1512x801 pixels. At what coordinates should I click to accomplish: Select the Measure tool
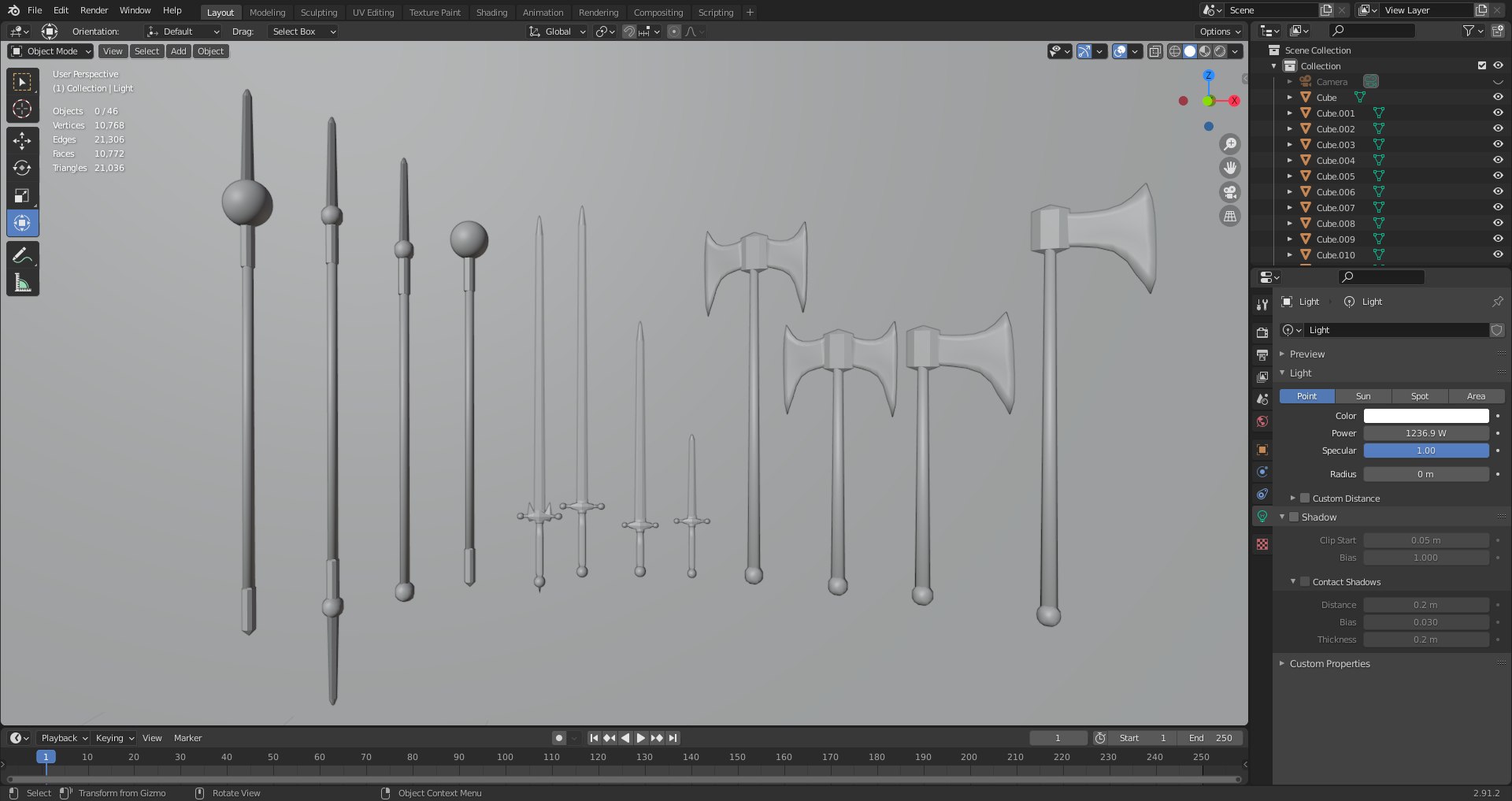23,283
